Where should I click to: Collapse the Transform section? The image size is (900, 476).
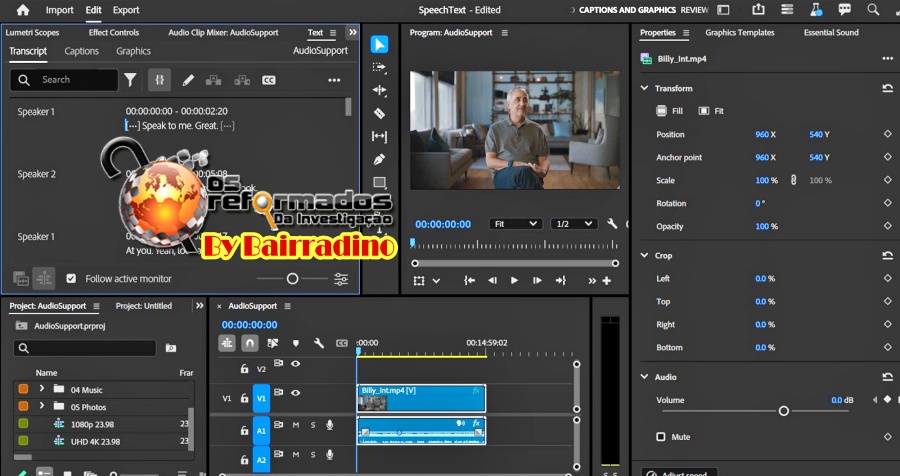click(644, 88)
